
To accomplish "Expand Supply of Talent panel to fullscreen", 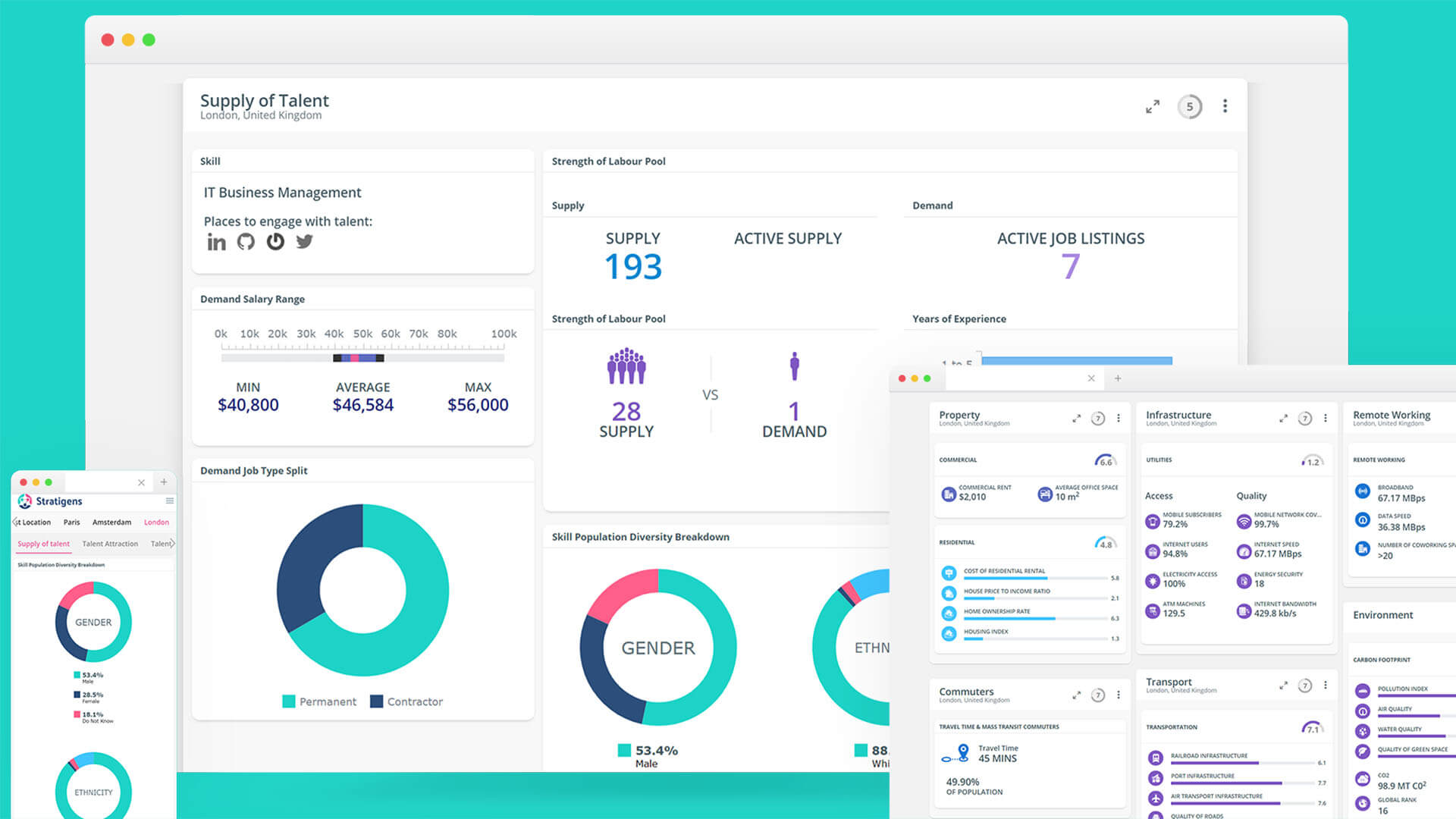I will click(1153, 107).
